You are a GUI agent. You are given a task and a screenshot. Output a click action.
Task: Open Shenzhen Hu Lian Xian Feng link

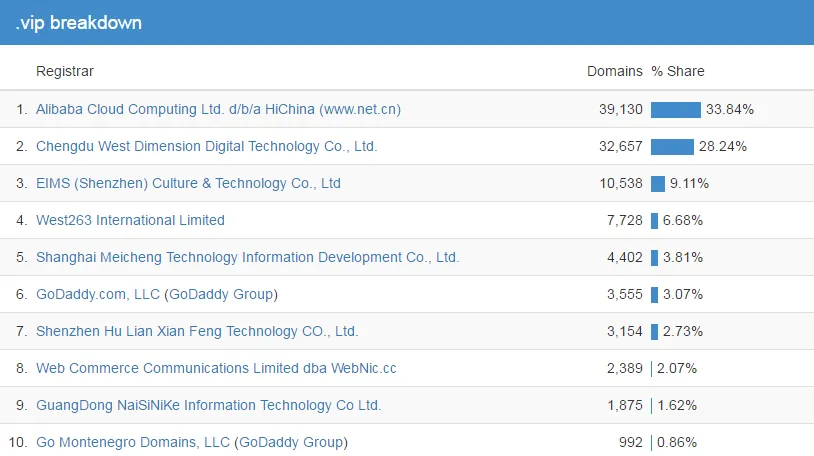pos(197,331)
